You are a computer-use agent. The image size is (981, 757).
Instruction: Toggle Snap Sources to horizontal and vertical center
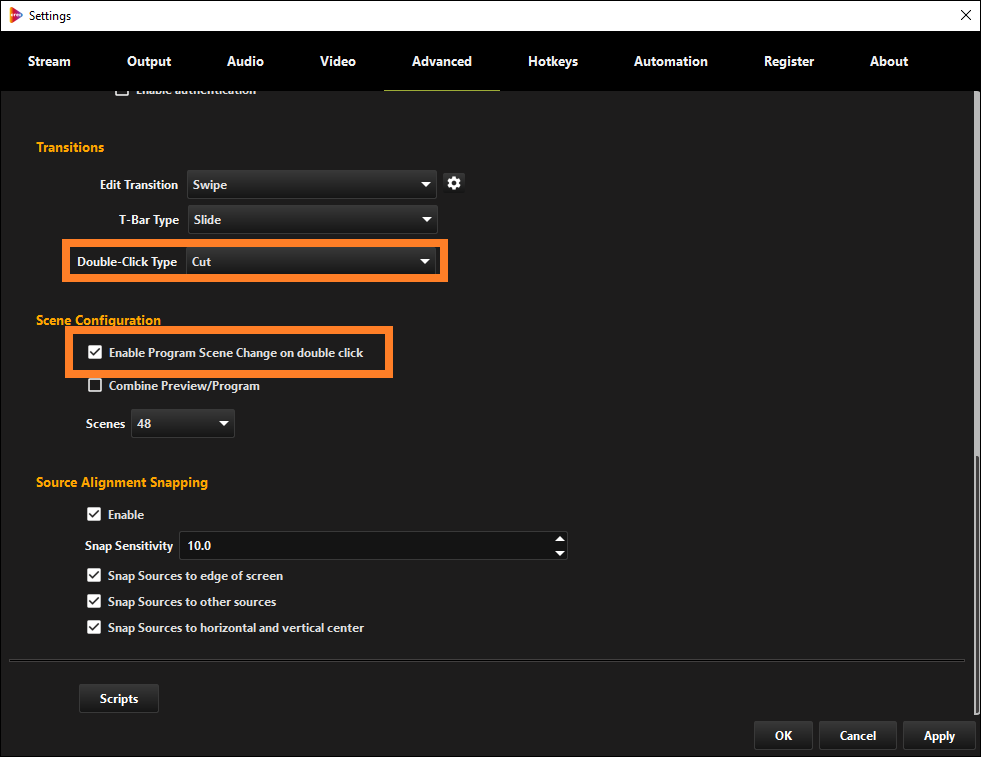click(x=94, y=628)
